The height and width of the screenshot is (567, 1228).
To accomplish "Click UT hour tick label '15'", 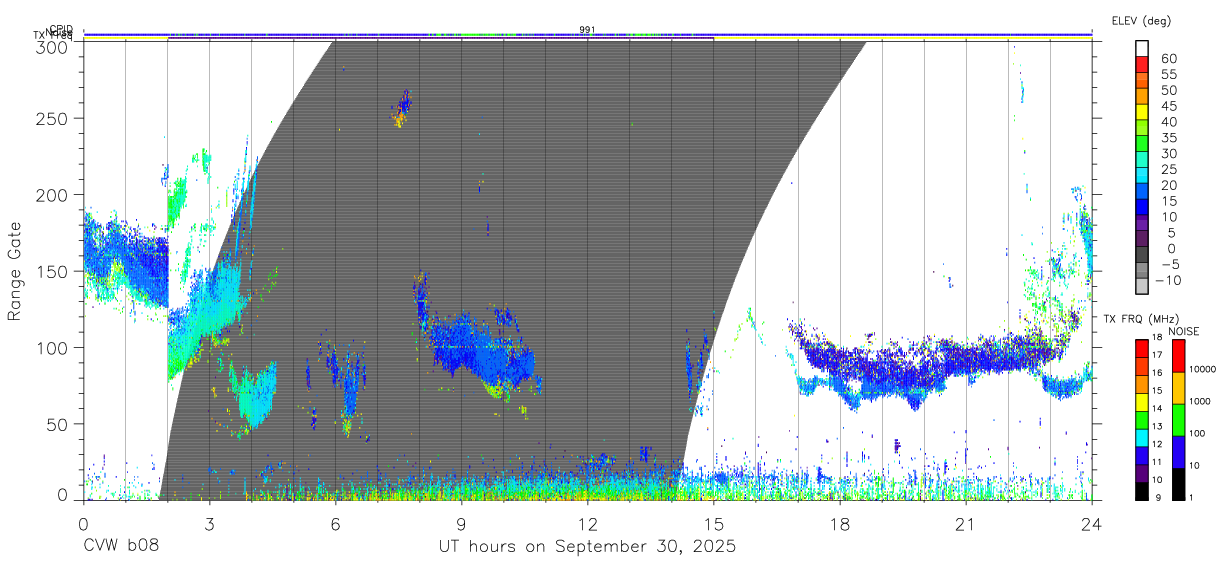I will (x=713, y=524).
